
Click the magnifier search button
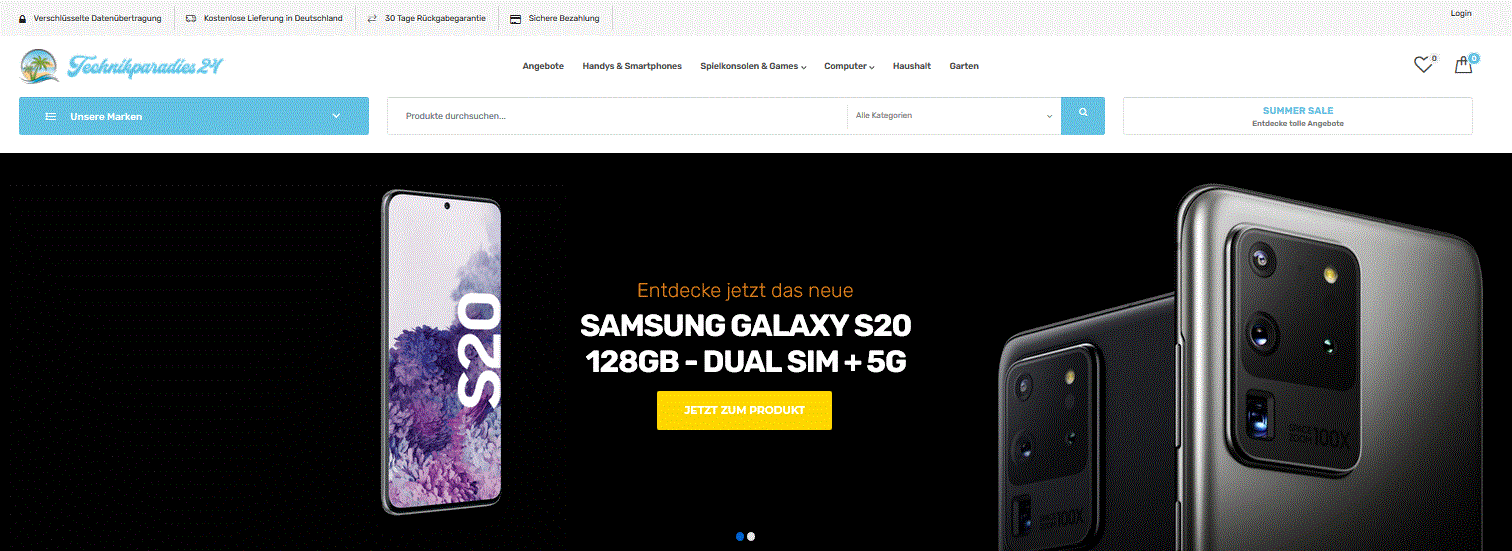pos(1083,116)
